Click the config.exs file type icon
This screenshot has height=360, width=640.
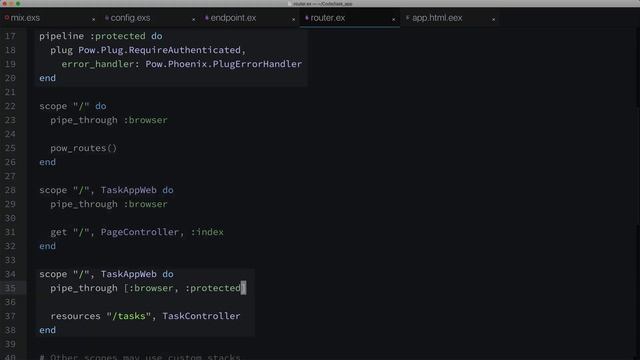(107, 18)
